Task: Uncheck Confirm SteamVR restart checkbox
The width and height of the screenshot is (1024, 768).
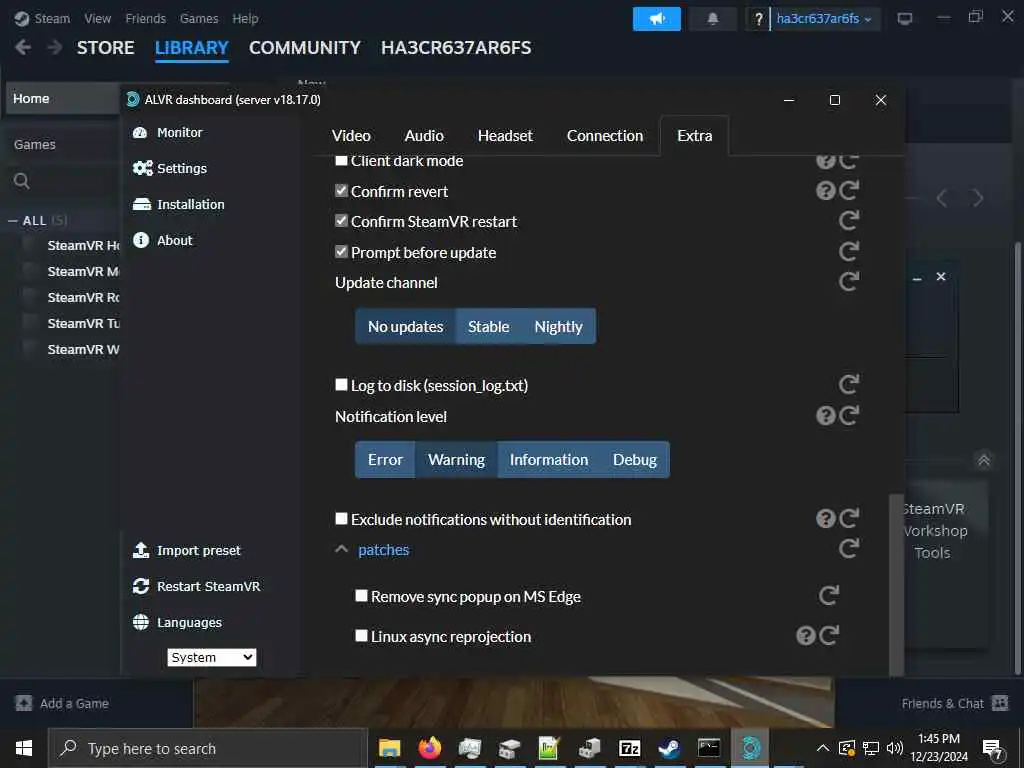Action: [341, 221]
